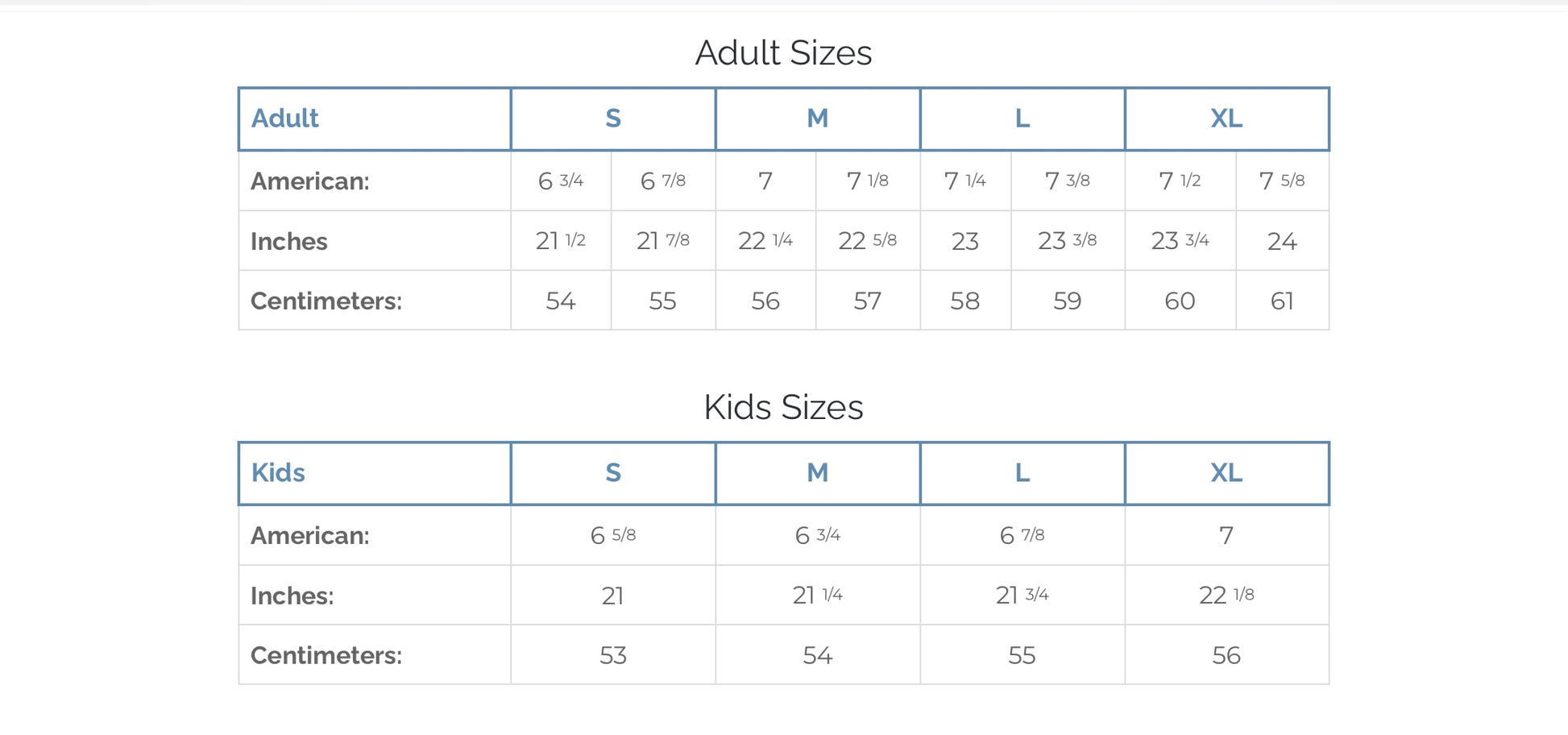Select the adult American 7 1/4 cell

(964, 181)
